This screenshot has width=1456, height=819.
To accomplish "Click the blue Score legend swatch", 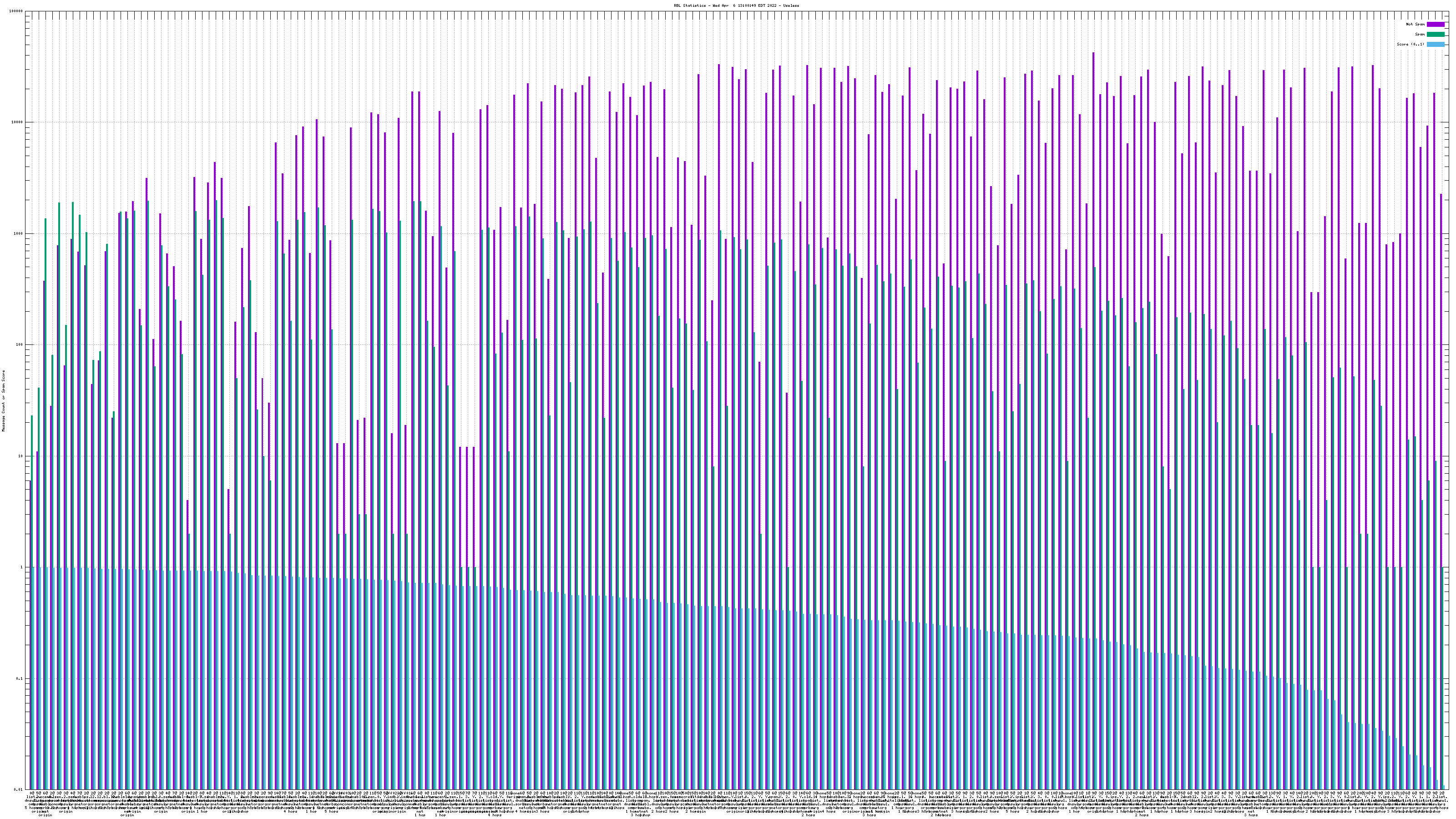I will (1436, 44).
